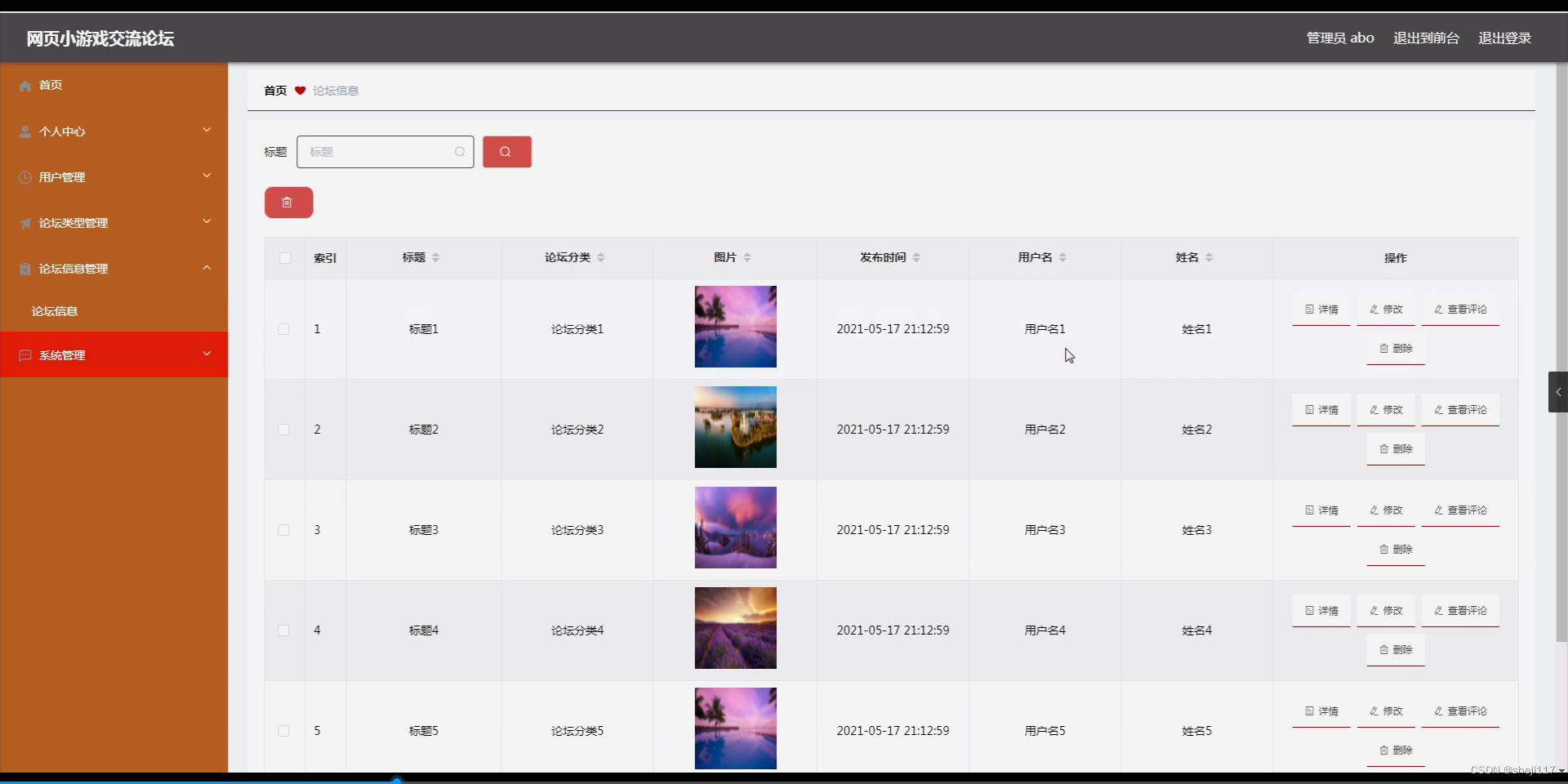Click 查看评论 for 标题3

point(1460,510)
